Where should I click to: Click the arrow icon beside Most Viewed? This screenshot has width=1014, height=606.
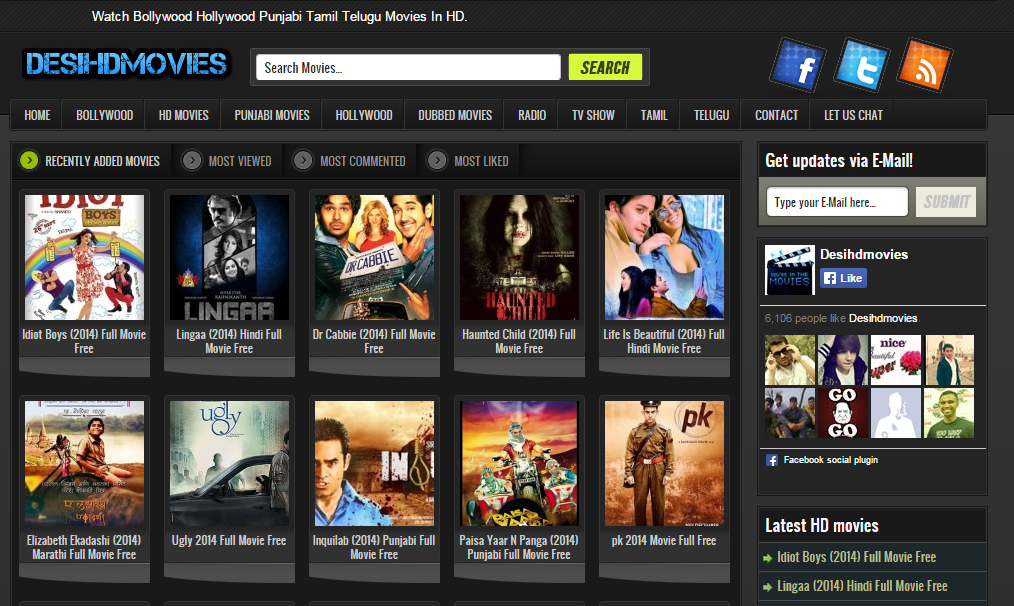click(x=191, y=160)
